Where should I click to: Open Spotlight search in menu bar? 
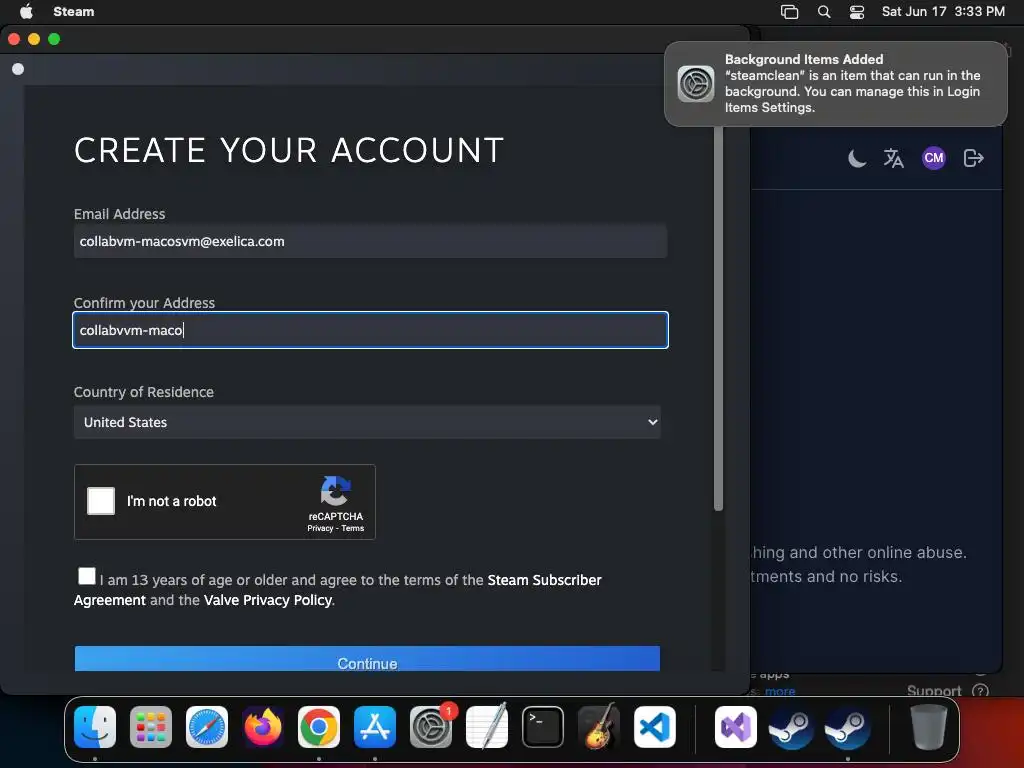824,12
